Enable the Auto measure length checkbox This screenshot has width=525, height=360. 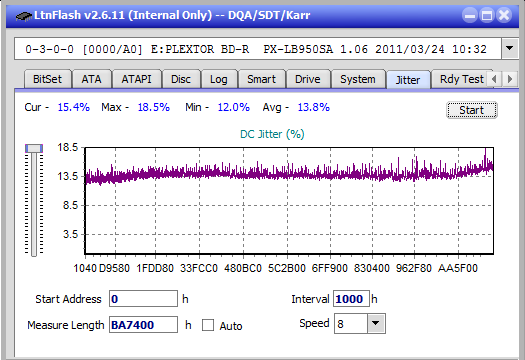pos(208,325)
